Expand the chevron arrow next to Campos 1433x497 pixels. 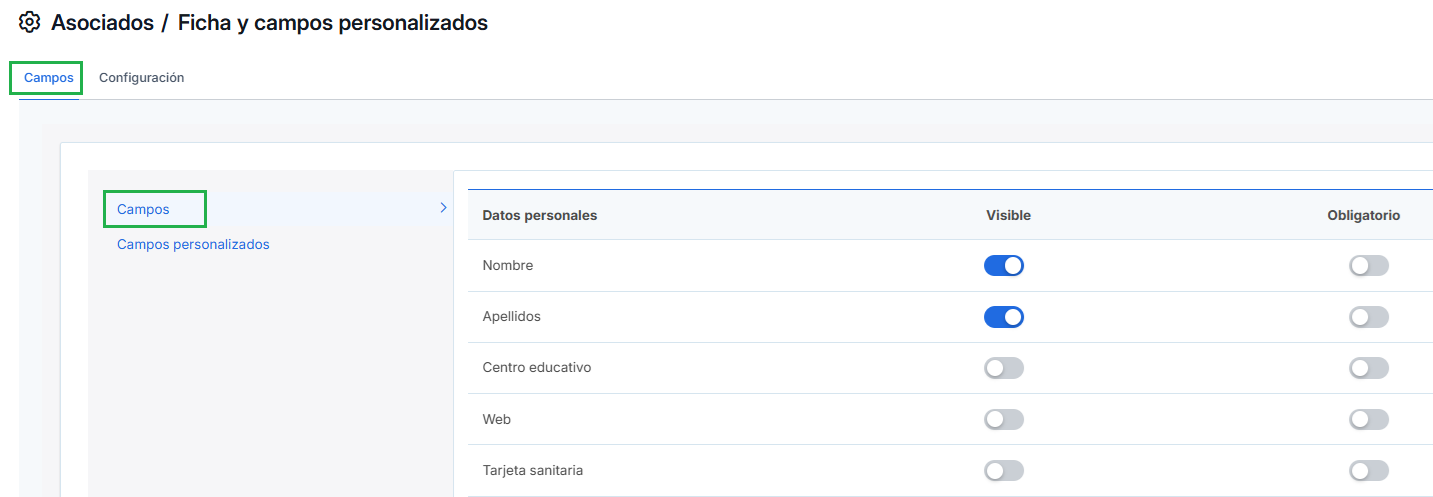click(x=443, y=208)
